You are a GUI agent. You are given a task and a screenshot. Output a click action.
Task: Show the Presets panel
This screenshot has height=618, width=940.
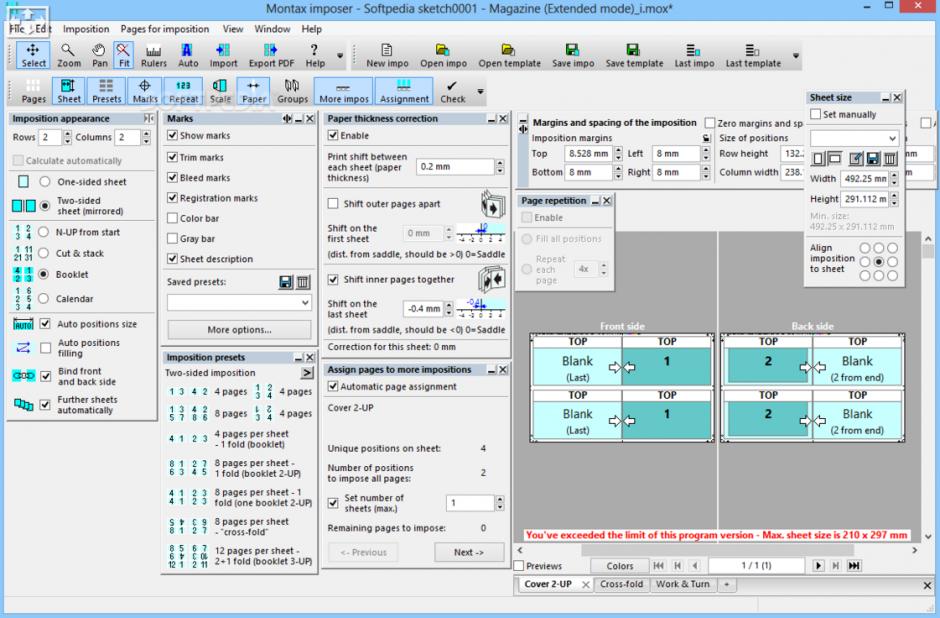pyautogui.click(x=107, y=91)
